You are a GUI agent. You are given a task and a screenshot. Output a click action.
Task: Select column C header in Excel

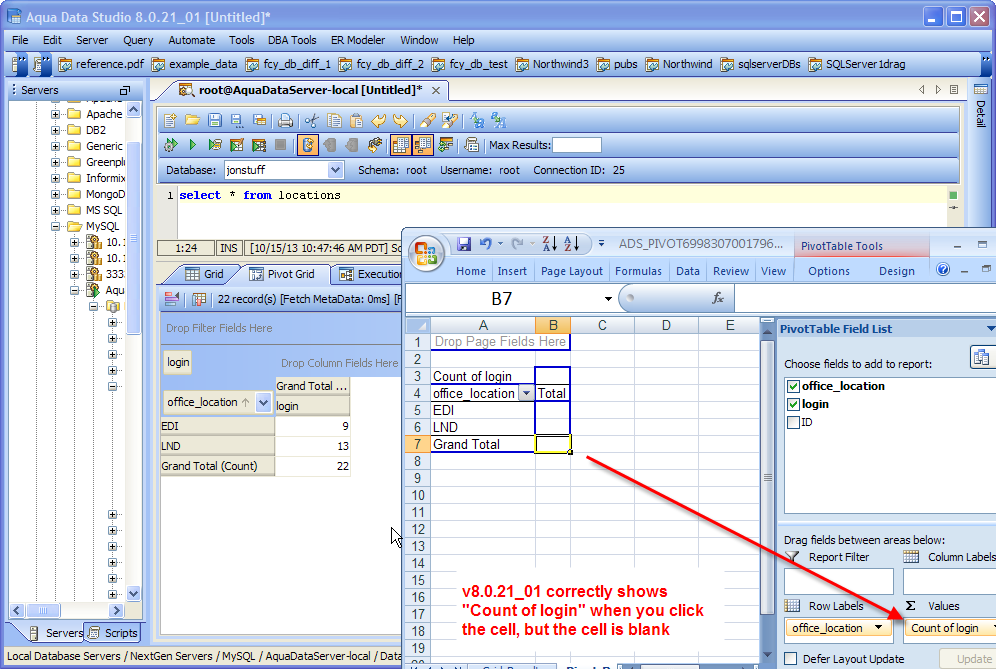point(602,325)
